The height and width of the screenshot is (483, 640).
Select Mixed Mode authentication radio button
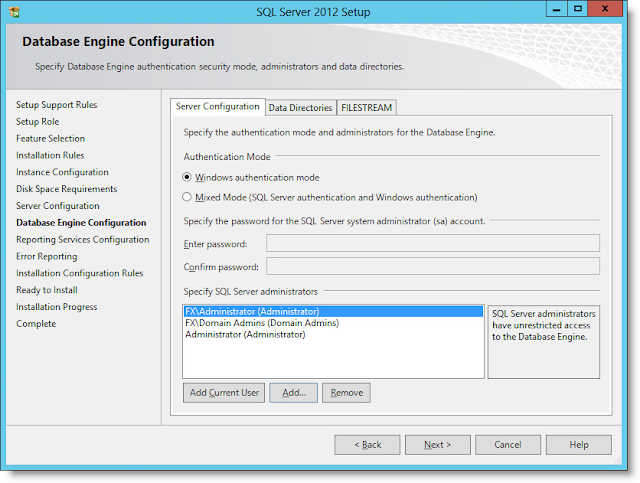click(187, 197)
